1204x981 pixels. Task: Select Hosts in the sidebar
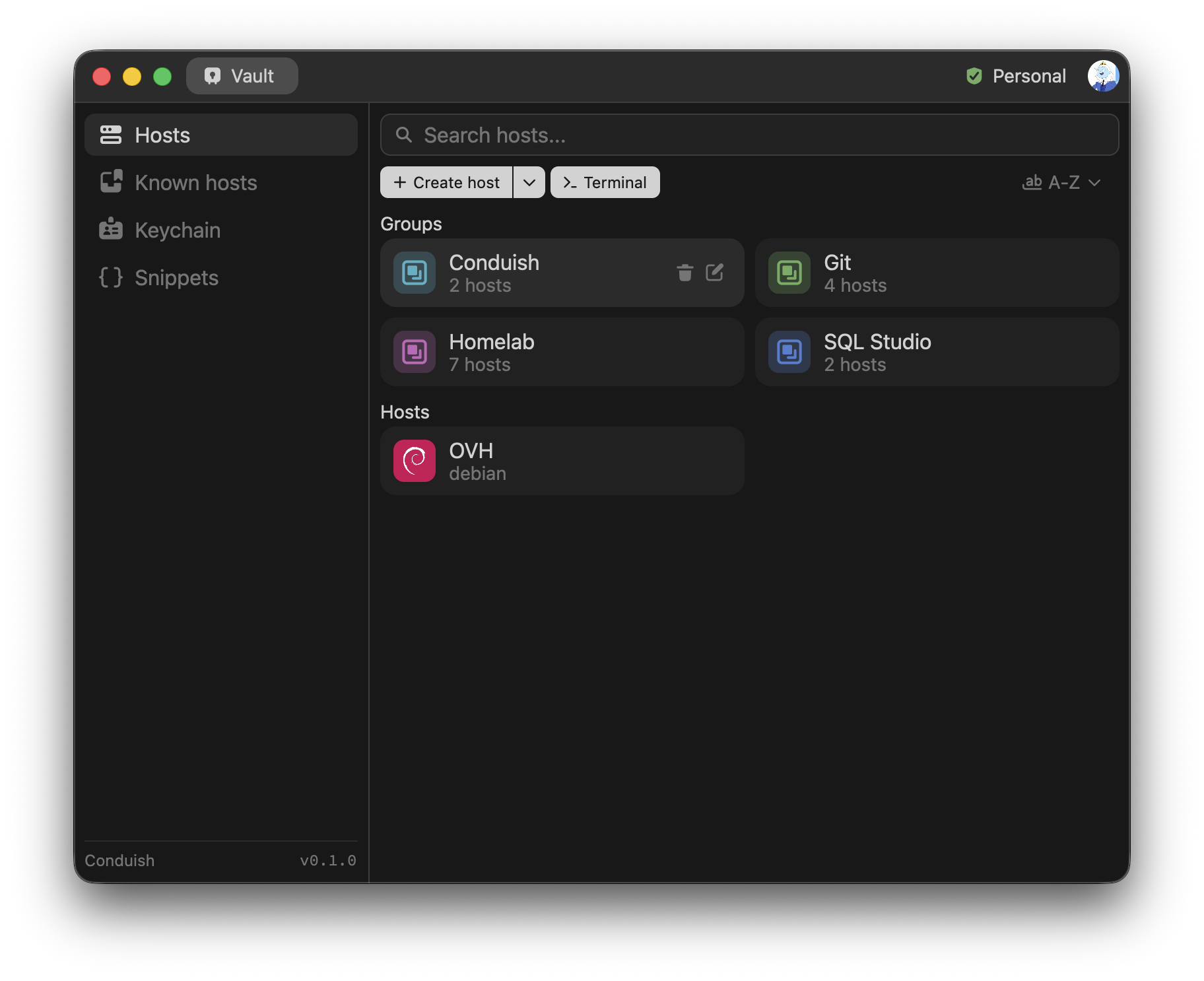[x=221, y=135]
